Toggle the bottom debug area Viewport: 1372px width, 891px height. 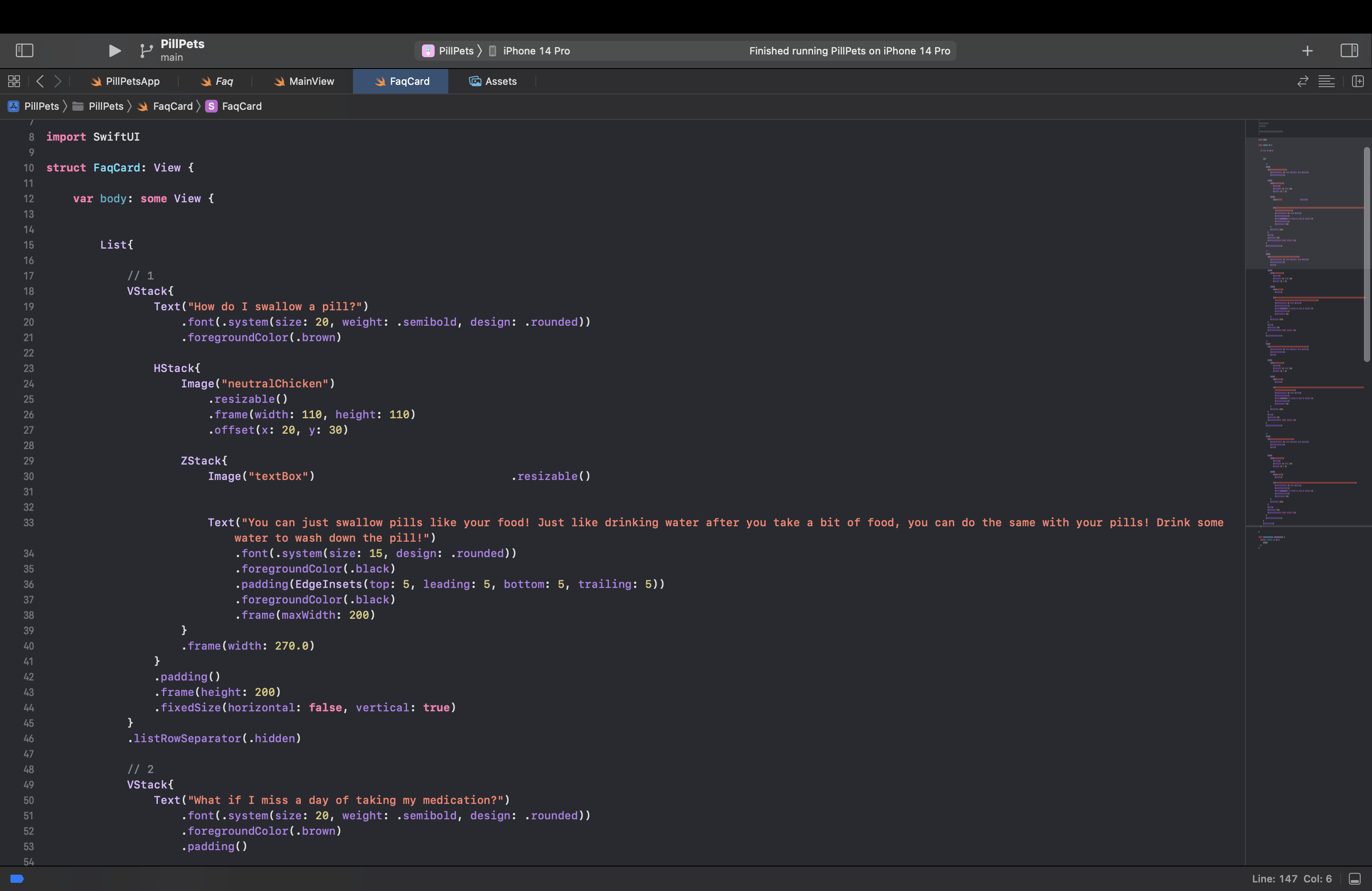1355,878
